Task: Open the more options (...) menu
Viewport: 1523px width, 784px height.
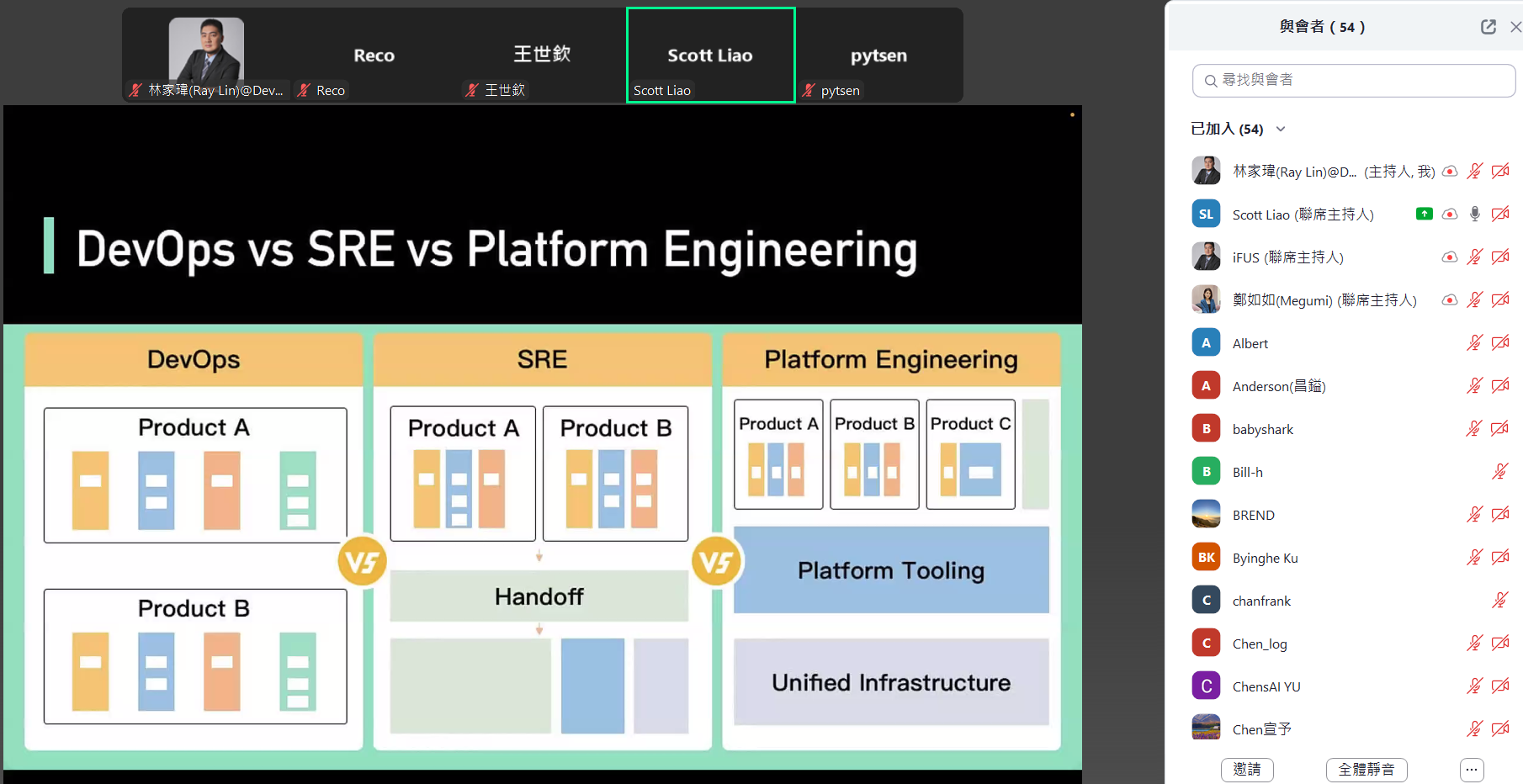Action: [x=1471, y=769]
